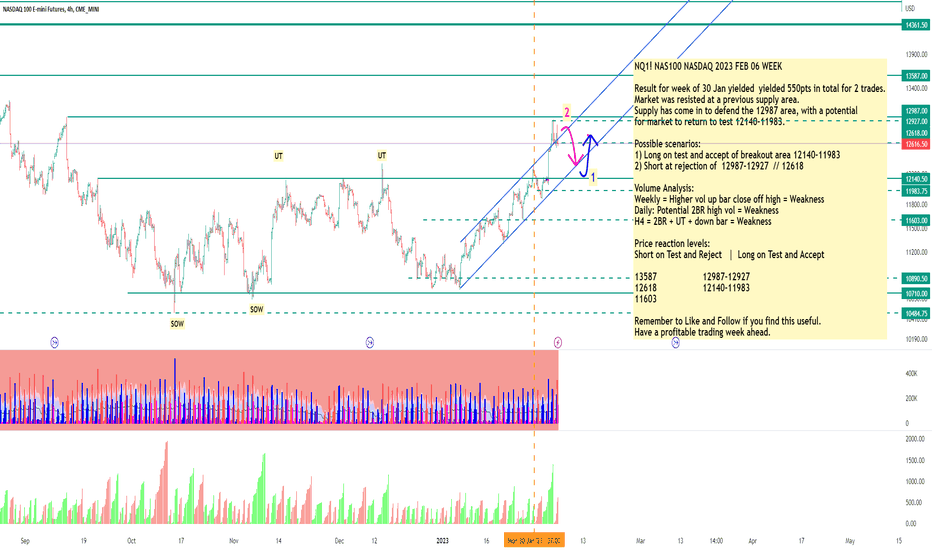Click the Apr label on the time axis
Screen dimensions: 932x550
752,541
